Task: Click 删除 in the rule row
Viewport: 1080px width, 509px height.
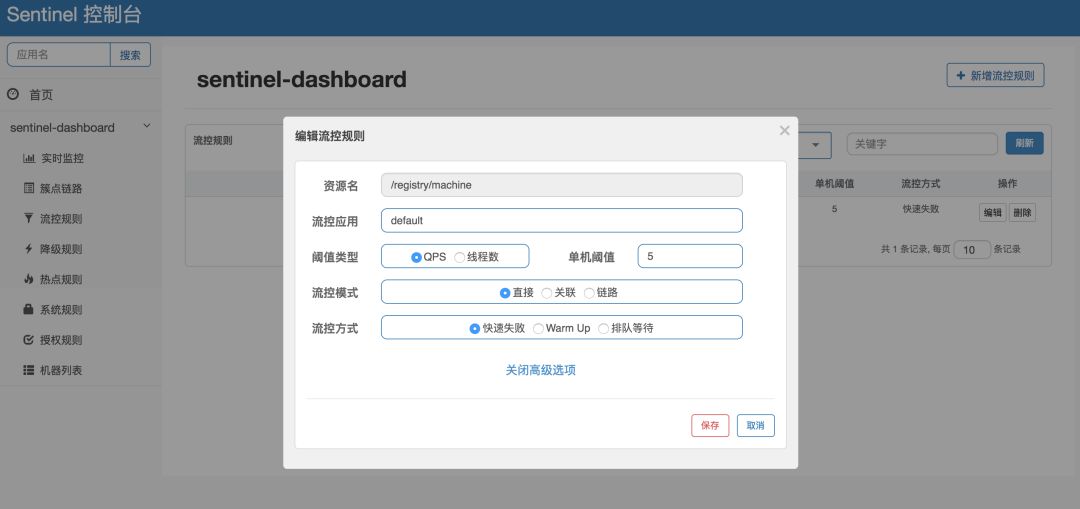Action: click(x=1022, y=213)
